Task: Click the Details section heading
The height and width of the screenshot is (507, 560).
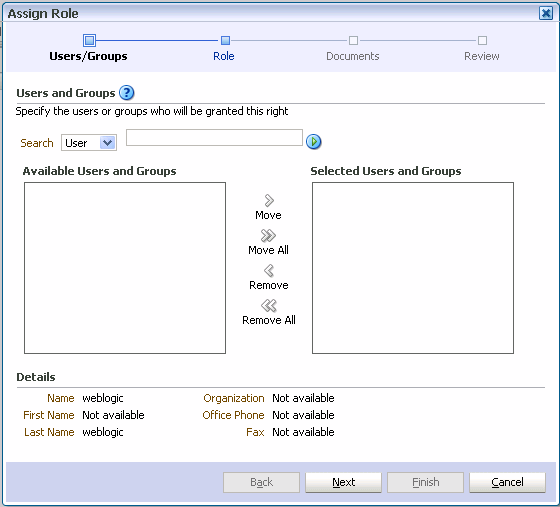Action: pos(36,377)
